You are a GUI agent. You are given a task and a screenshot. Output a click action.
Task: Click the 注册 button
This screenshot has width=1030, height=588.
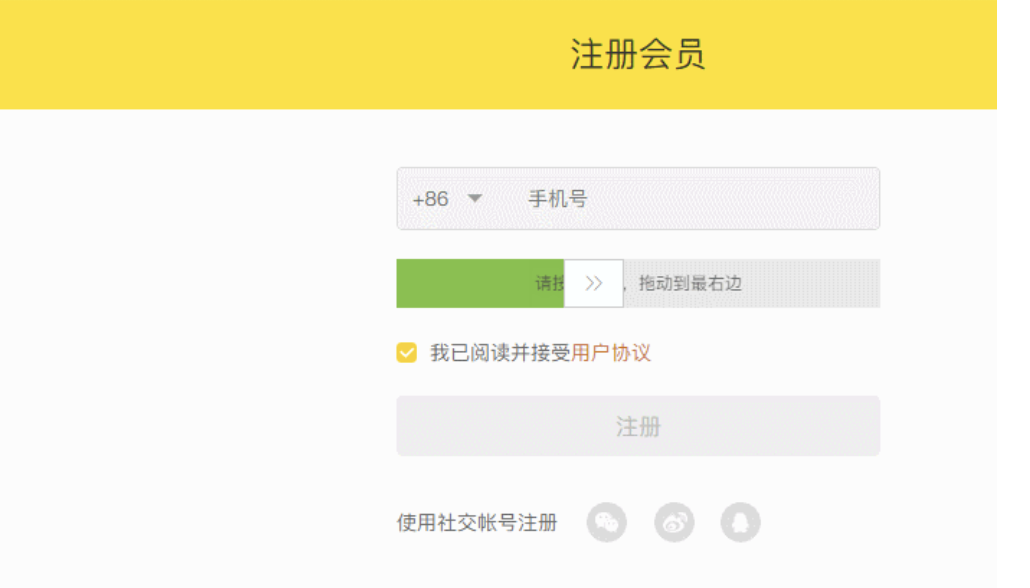pyautogui.click(x=638, y=426)
